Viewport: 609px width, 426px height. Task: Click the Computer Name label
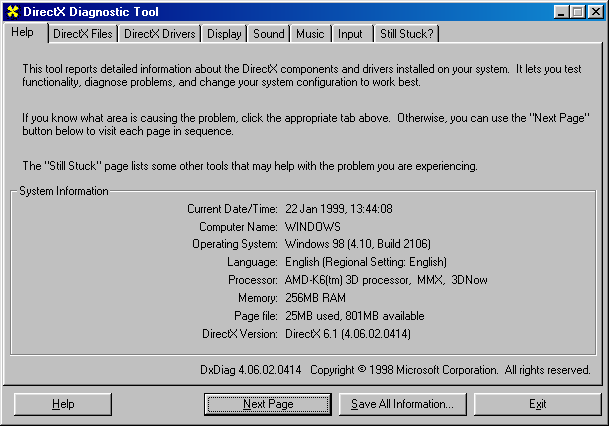(238, 227)
